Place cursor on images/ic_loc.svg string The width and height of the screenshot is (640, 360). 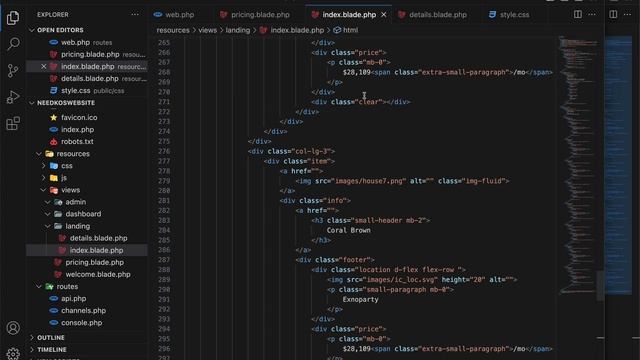[x=402, y=280]
